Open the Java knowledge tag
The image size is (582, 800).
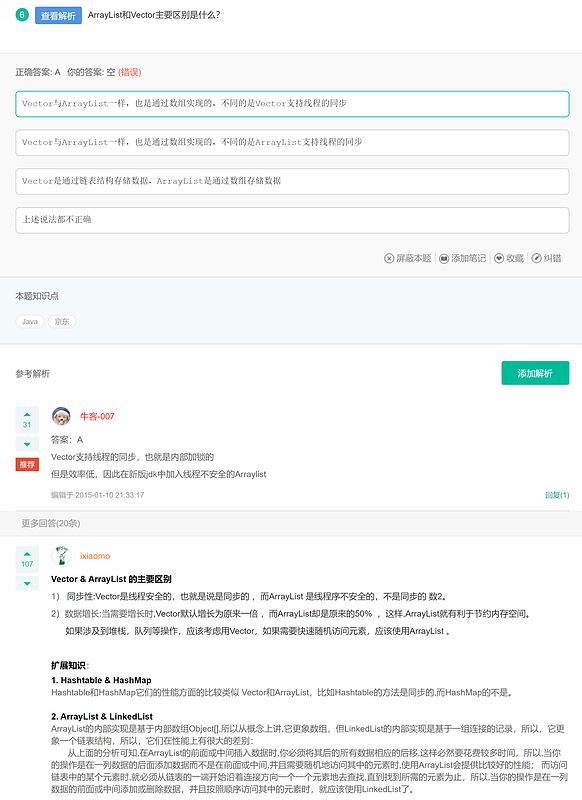pyautogui.click(x=30, y=321)
